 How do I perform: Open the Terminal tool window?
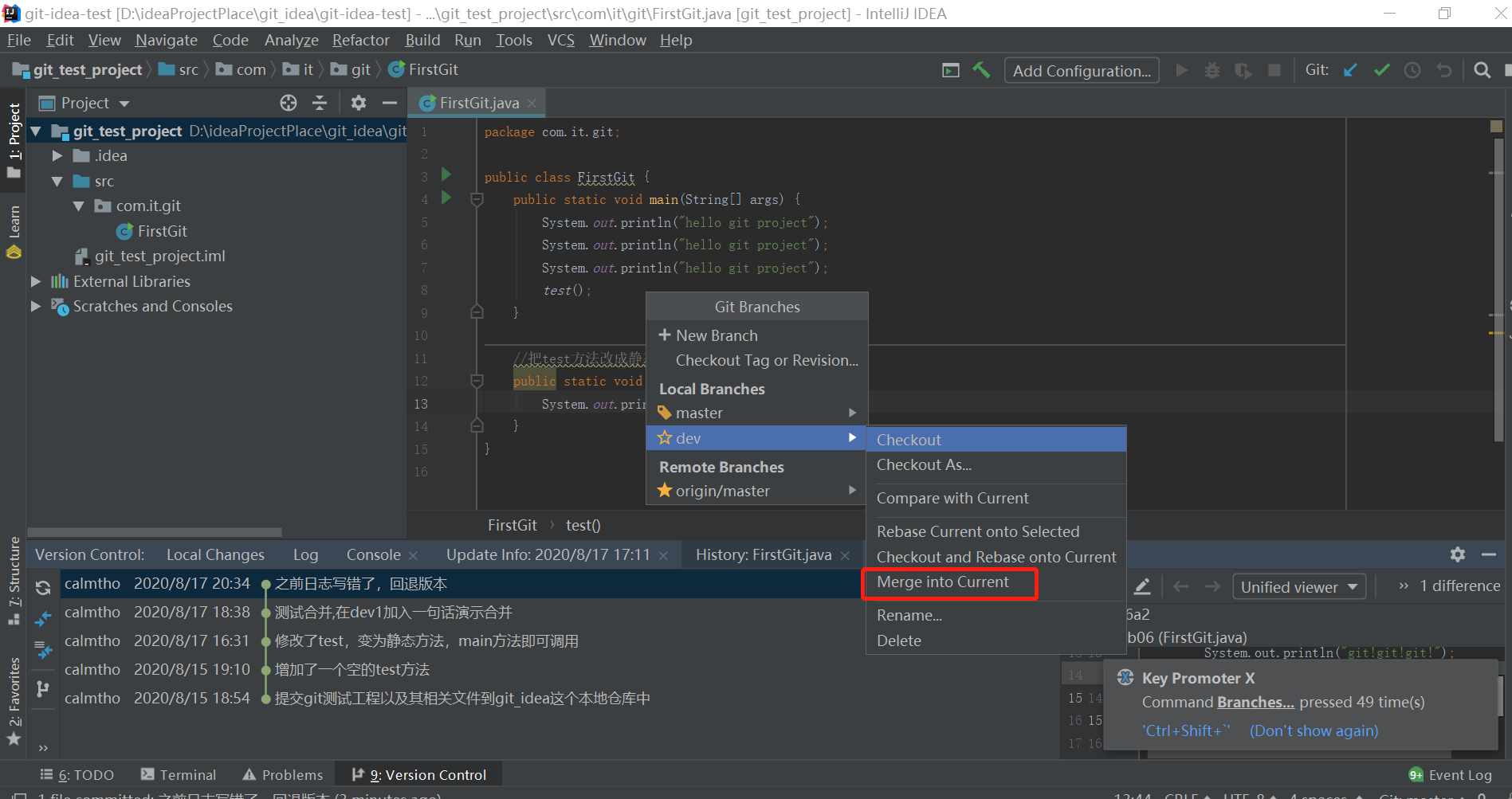(x=179, y=774)
